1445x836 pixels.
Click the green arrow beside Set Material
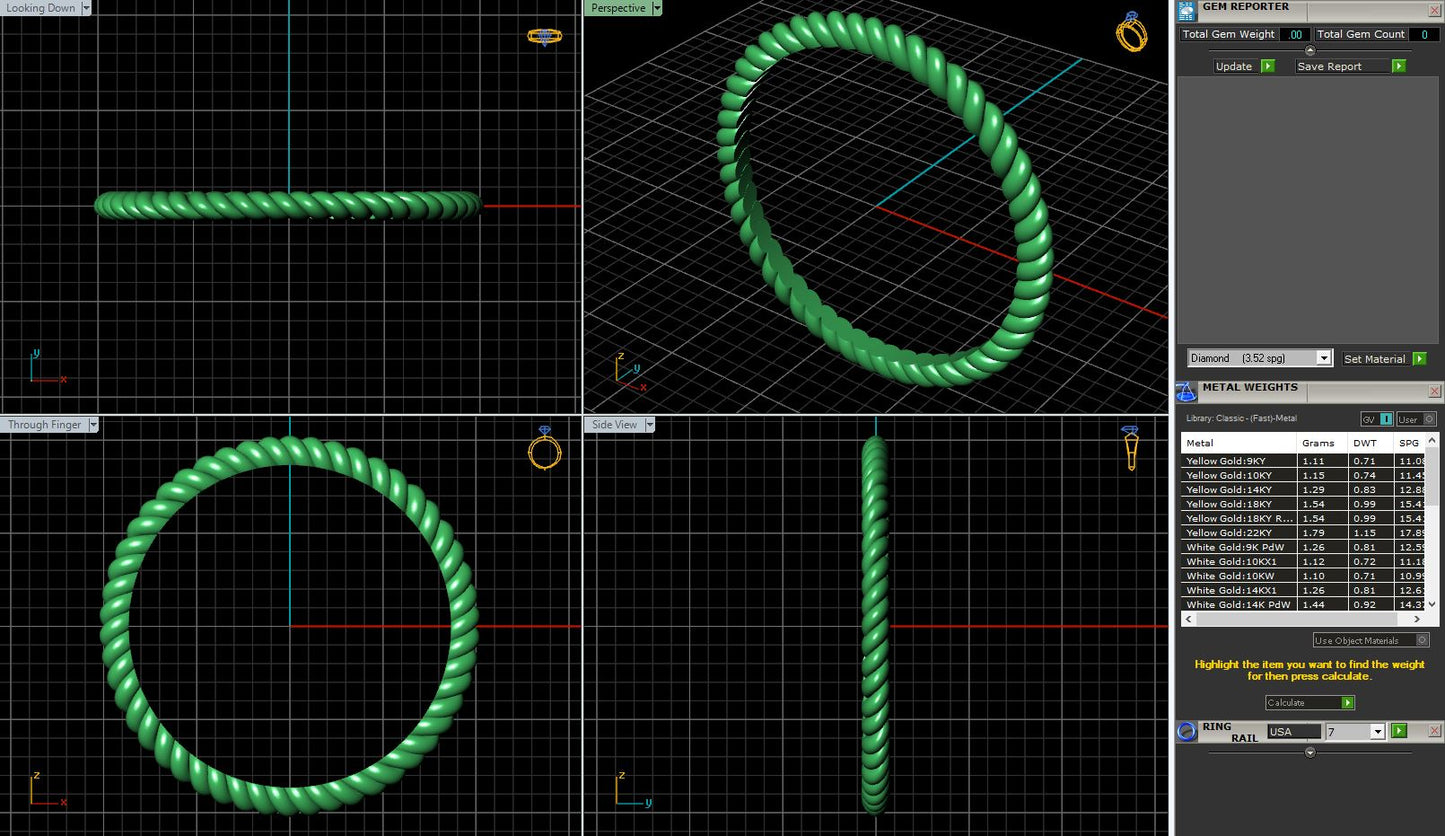(1421, 358)
